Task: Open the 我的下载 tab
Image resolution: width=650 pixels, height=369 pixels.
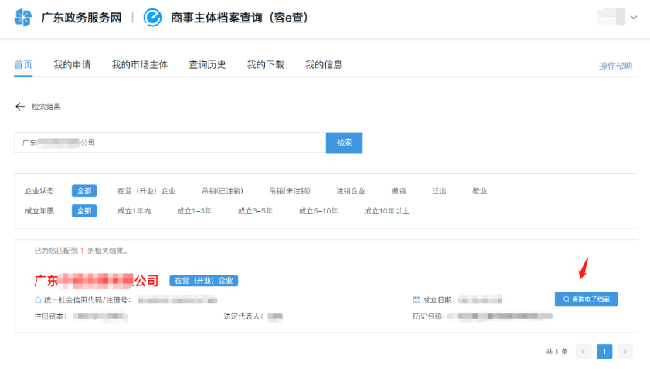Action: tap(266, 65)
